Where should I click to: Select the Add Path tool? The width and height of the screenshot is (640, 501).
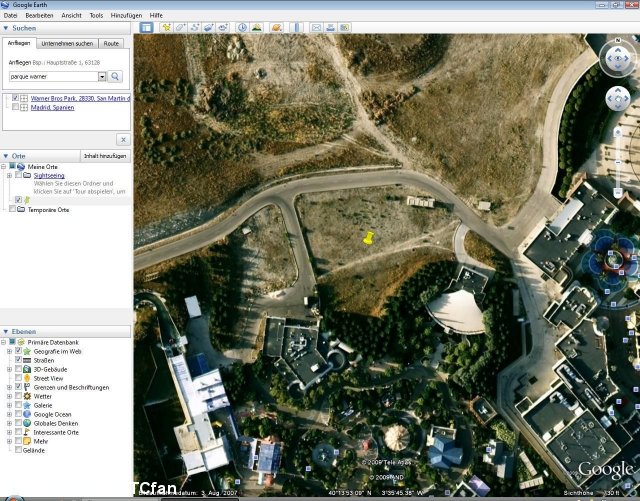(195, 28)
